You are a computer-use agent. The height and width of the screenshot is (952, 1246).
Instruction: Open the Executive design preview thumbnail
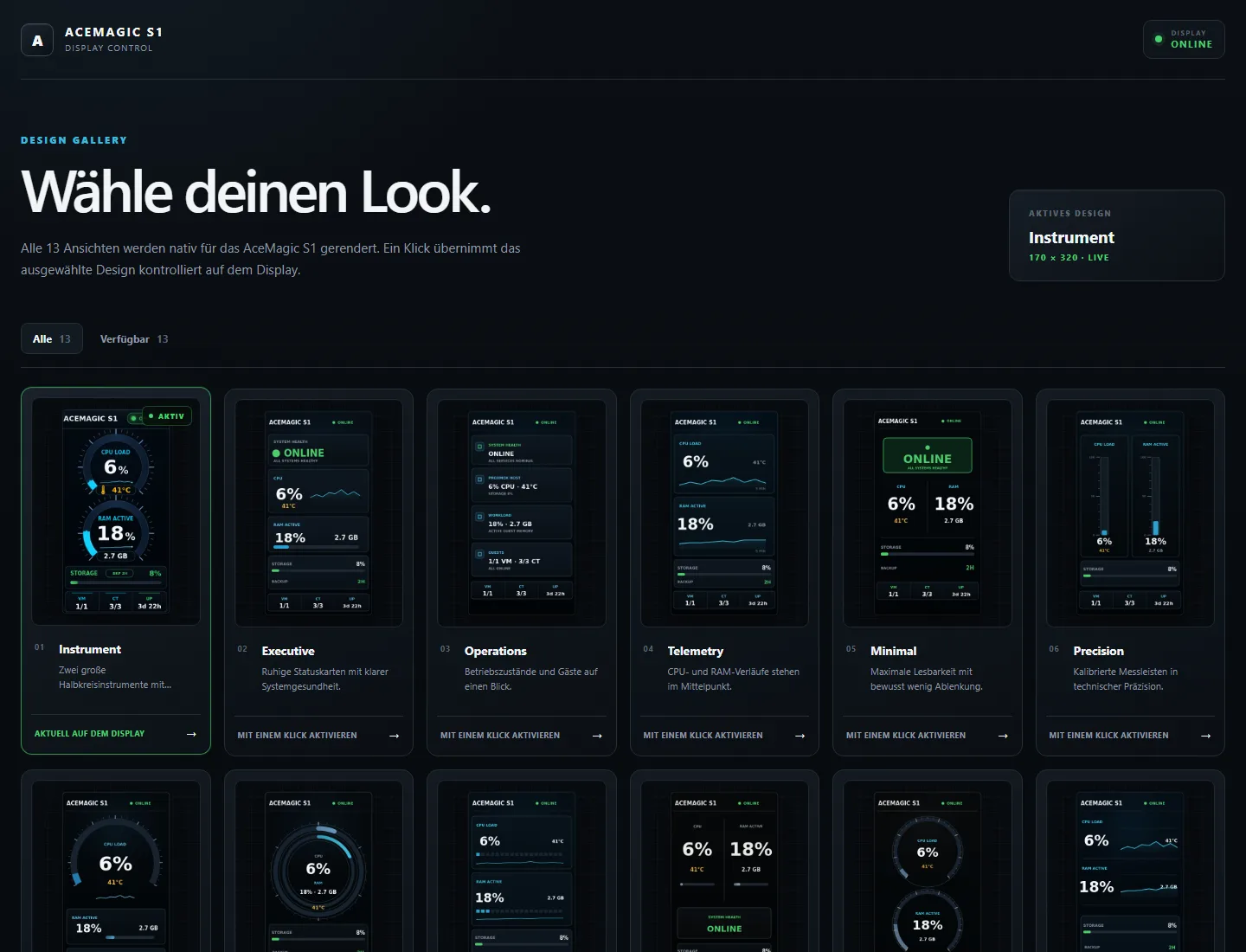tap(318, 513)
